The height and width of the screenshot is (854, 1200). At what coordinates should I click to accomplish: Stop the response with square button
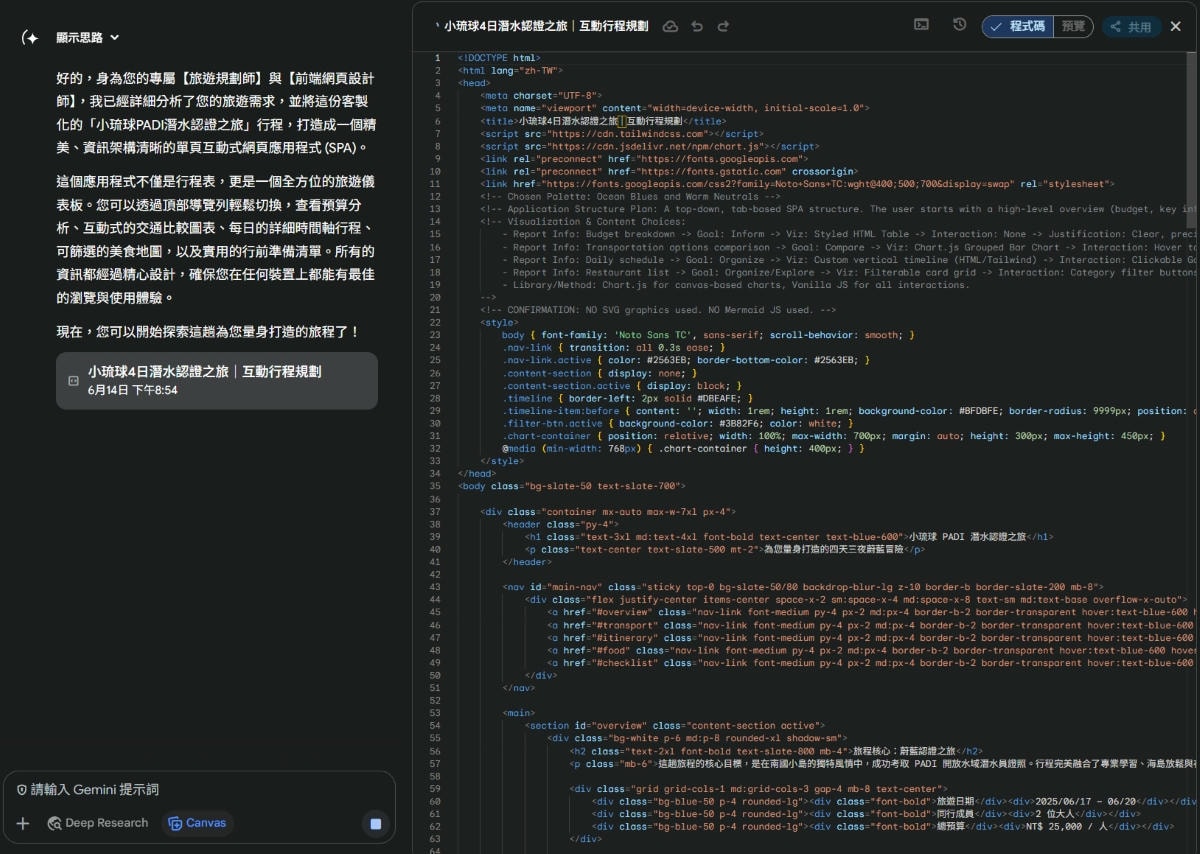[x=375, y=824]
